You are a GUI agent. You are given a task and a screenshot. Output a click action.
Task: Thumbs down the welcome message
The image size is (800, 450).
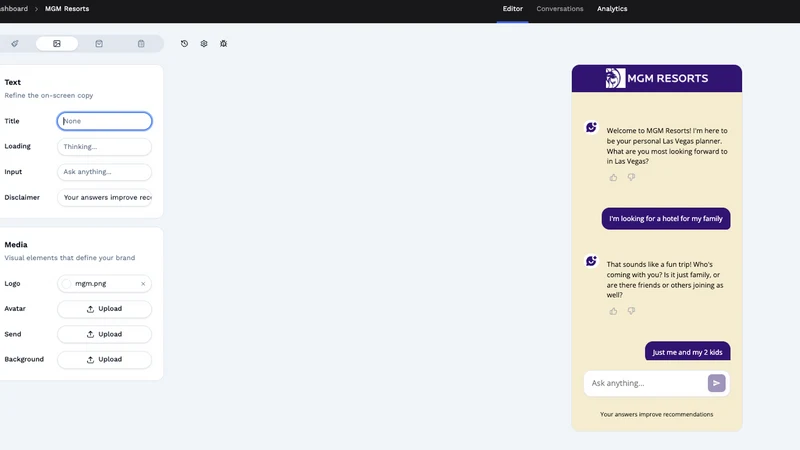[x=631, y=178]
